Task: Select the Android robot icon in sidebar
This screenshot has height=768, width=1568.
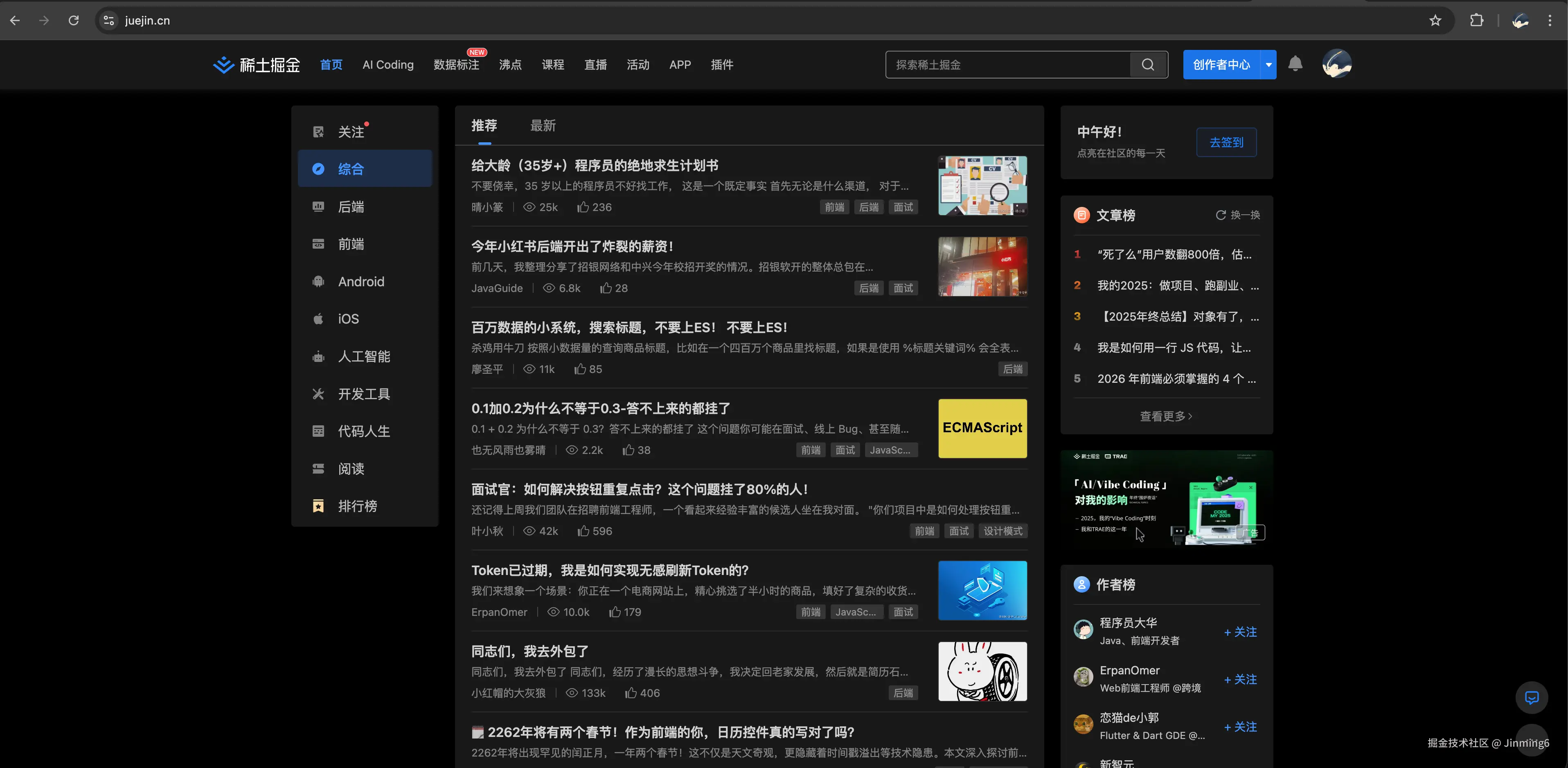Action: tap(318, 281)
